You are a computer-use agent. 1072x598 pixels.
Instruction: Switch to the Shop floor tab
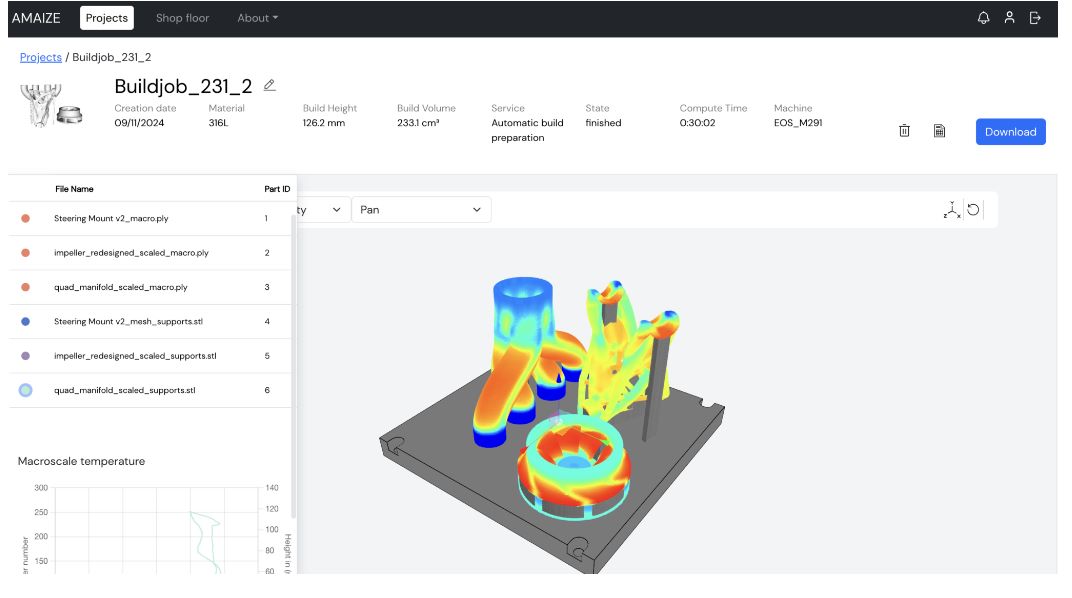pyautogui.click(x=182, y=18)
